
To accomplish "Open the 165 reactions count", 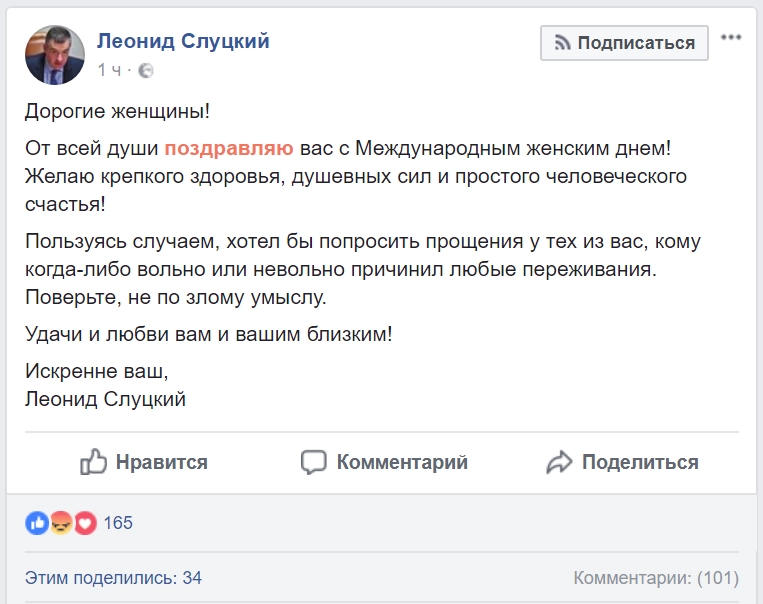I will 117,522.
